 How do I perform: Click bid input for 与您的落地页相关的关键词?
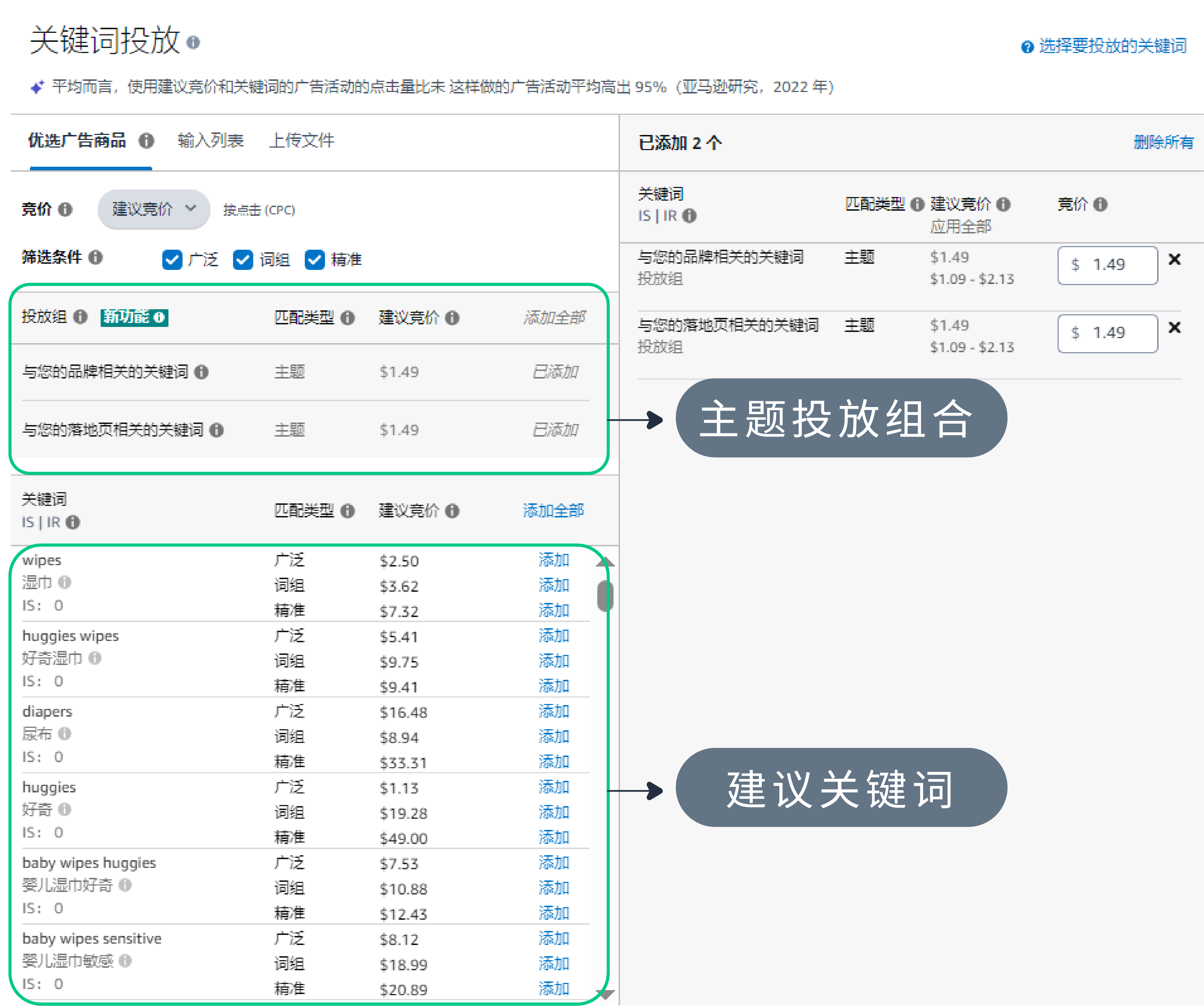click(x=1108, y=333)
